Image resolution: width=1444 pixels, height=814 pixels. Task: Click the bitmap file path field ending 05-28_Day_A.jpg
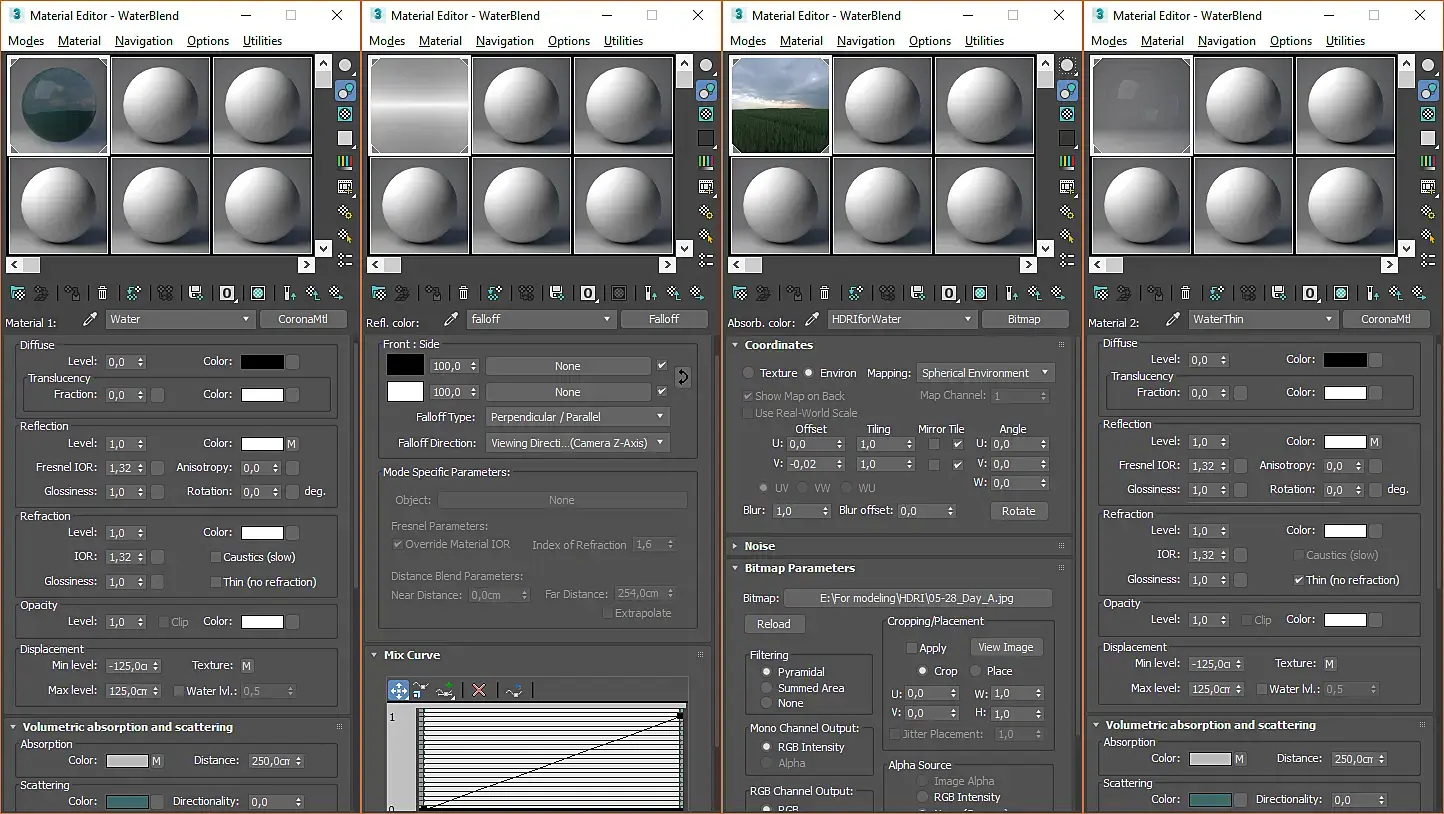tap(918, 598)
